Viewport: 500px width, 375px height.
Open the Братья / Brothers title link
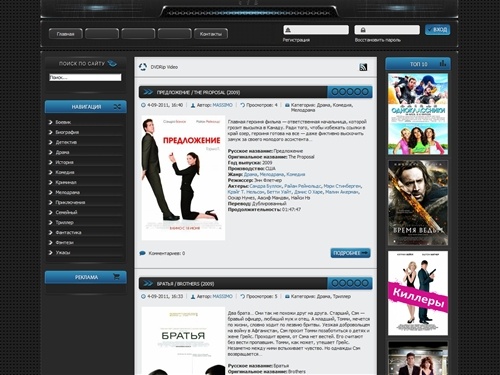185,284
